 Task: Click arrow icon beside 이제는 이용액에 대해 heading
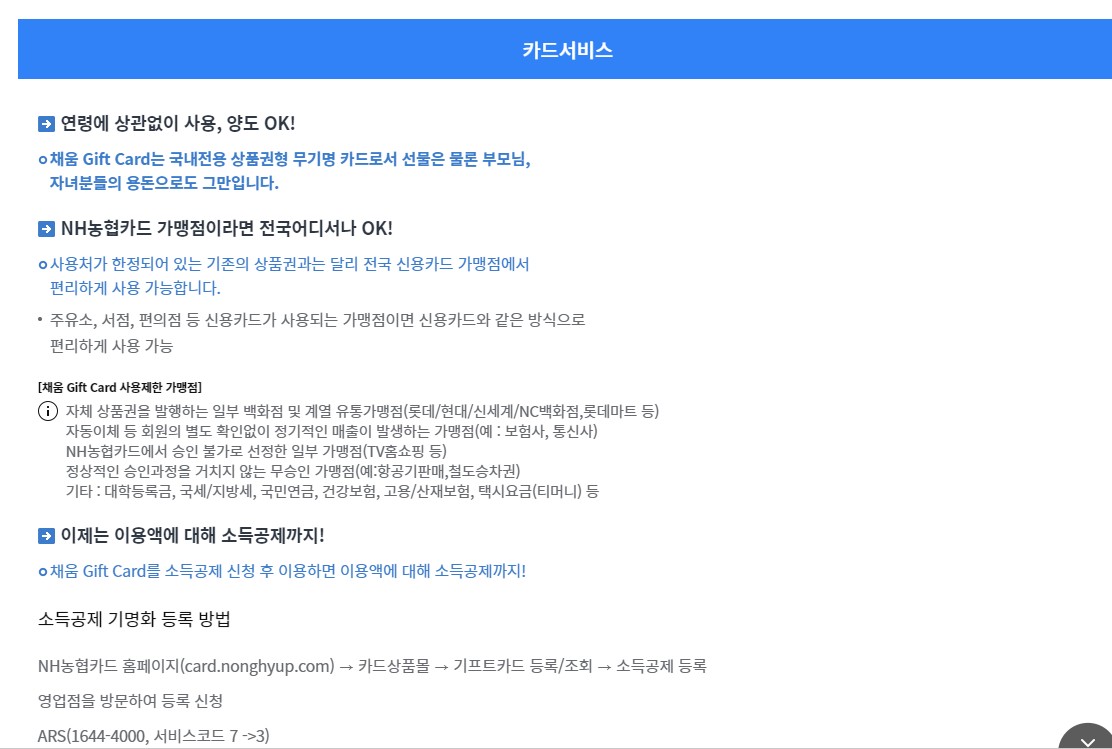pos(46,536)
